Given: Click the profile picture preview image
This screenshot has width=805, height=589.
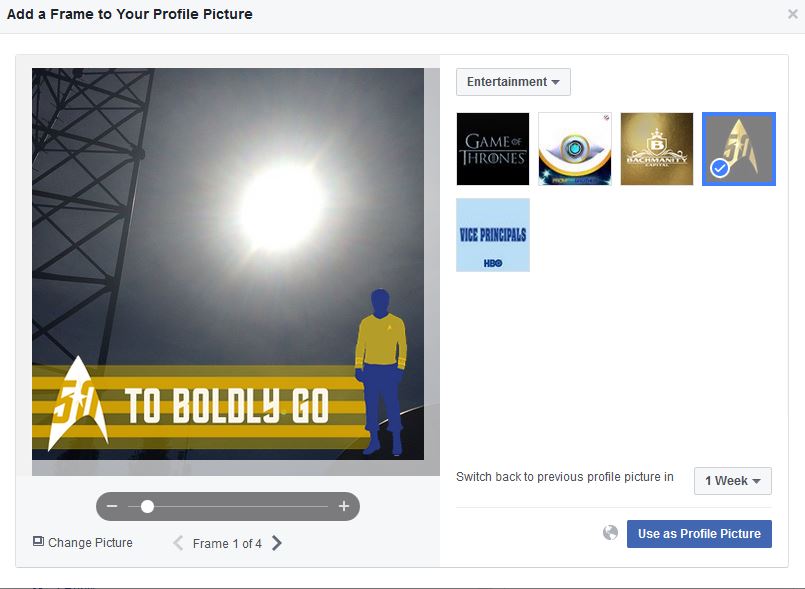Looking at the screenshot, I should pos(228,264).
